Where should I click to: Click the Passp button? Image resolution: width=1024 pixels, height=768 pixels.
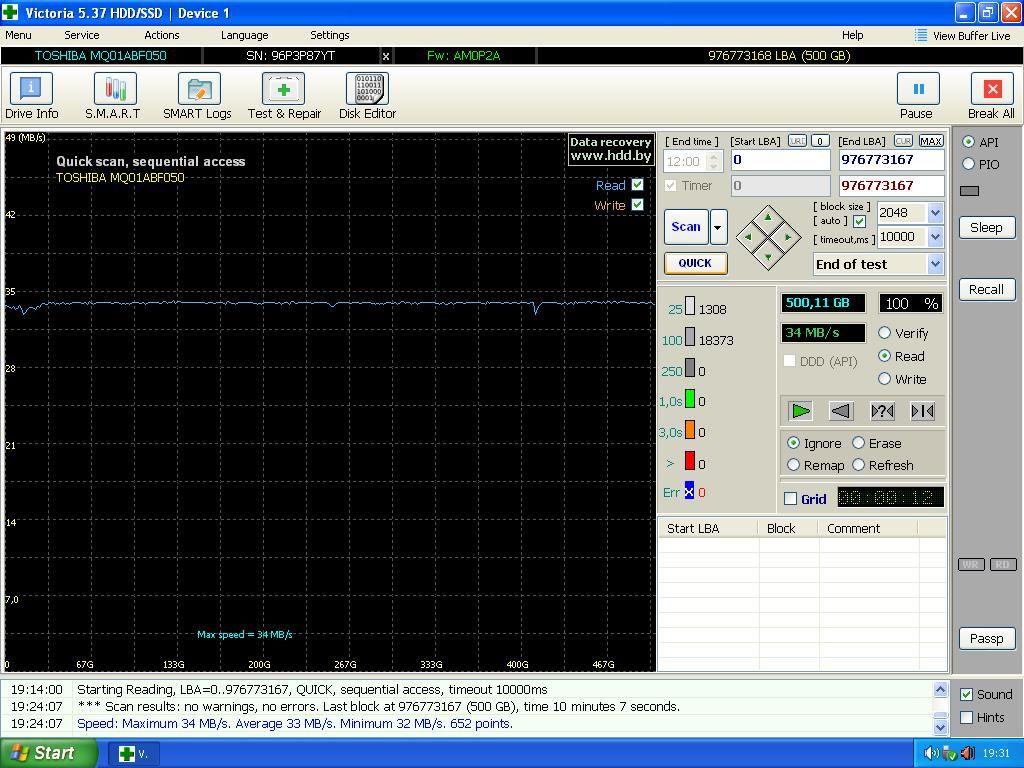[987, 638]
